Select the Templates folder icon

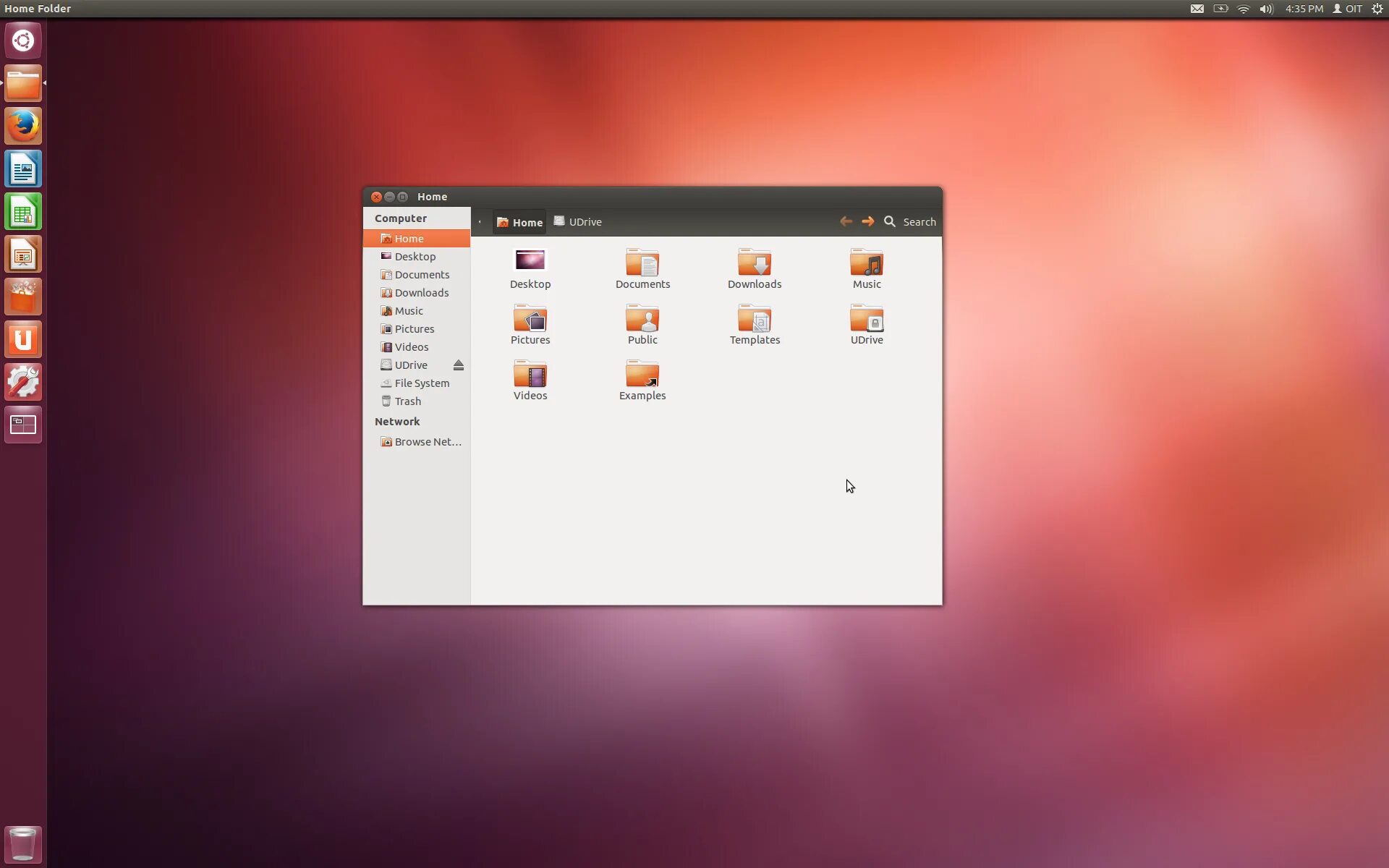click(x=754, y=319)
